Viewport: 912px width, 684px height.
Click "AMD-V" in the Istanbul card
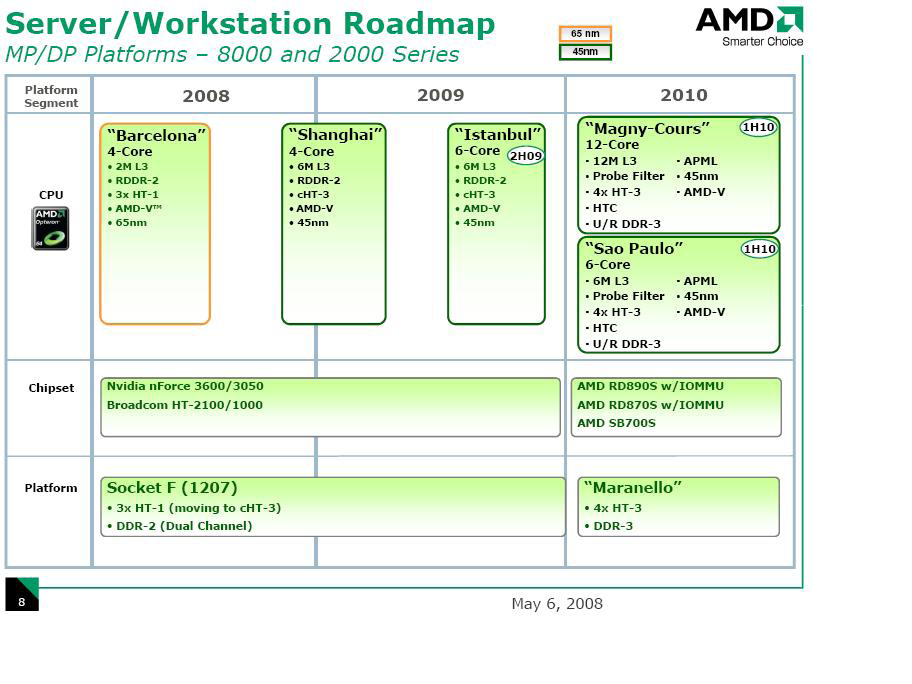(x=482, y=208)
